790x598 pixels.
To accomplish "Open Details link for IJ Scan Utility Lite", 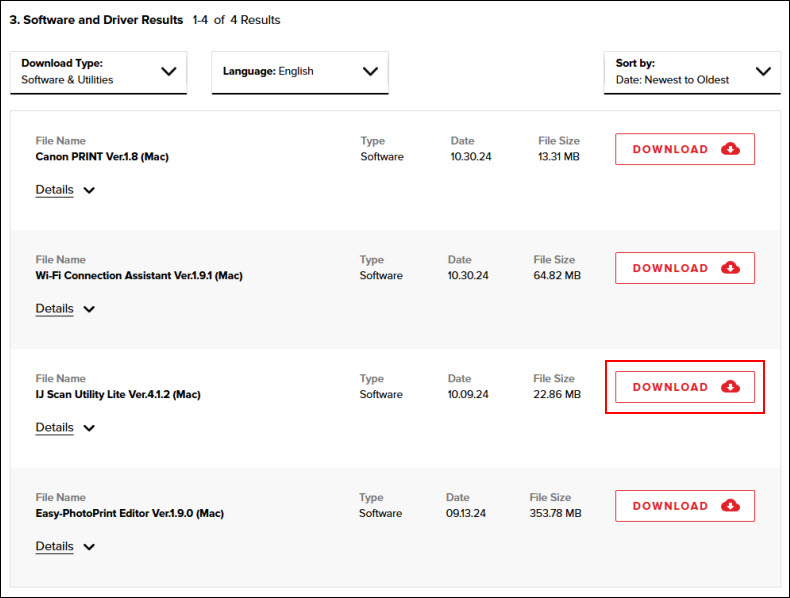I will click(x=54, y=428).
